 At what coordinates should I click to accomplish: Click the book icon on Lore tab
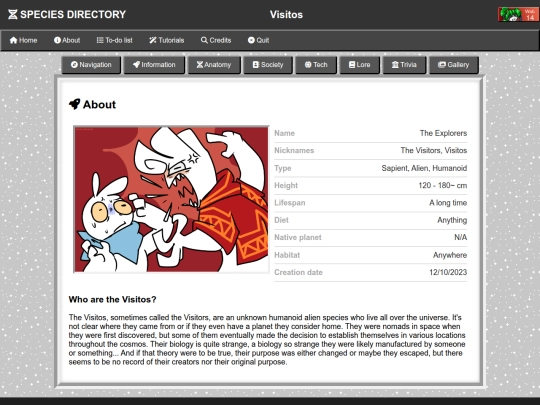pyautogui.click(x=352, y=65)
